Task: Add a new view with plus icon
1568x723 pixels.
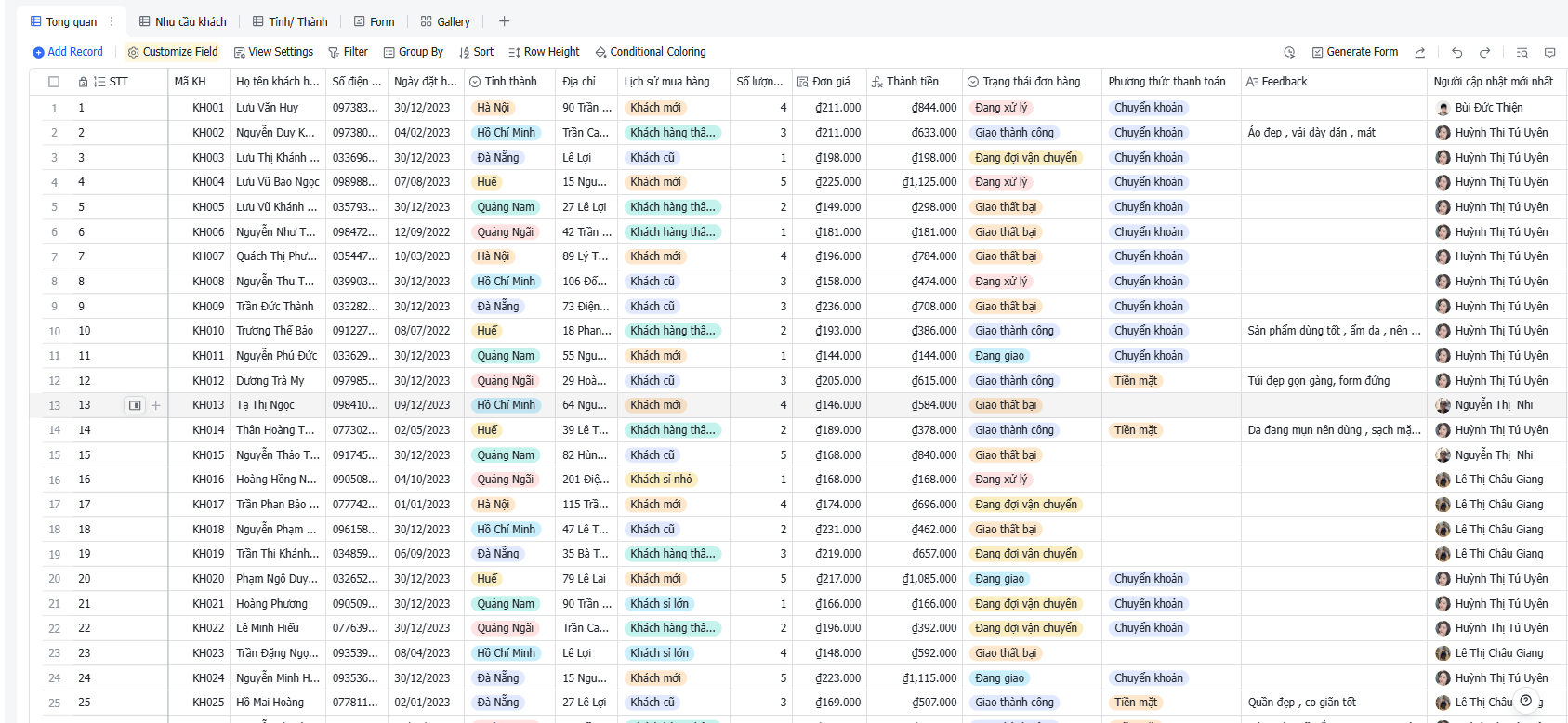Action: [504, 21]
